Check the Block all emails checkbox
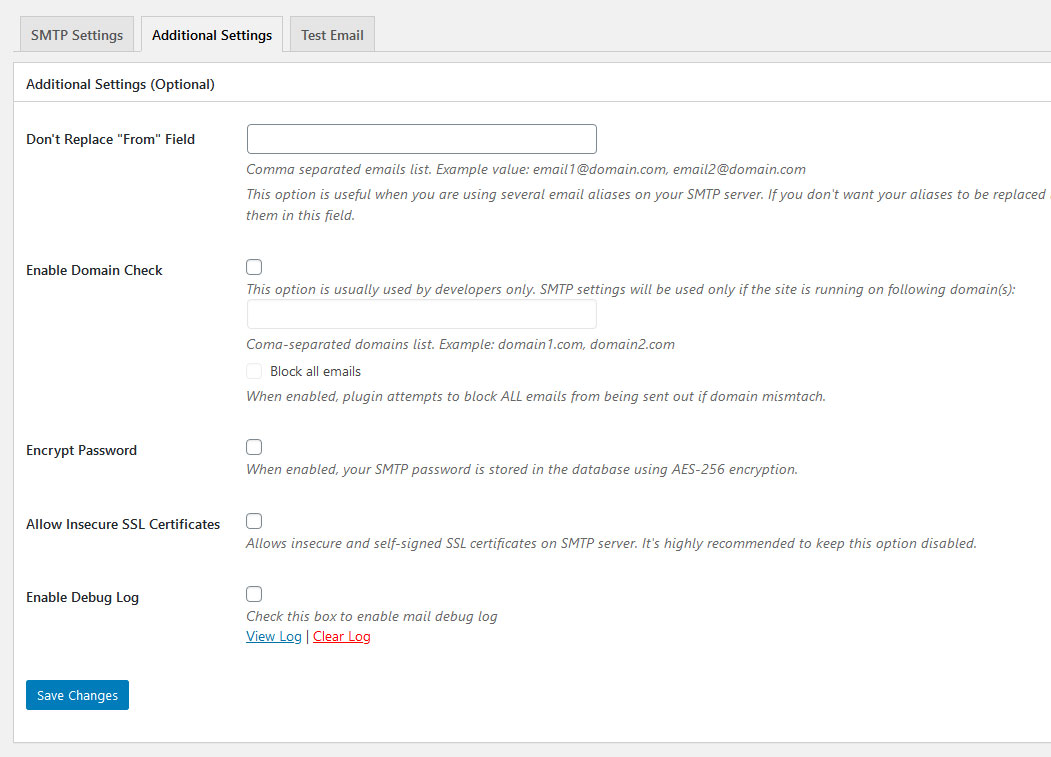The height and width of the screenshot is (757, 1051). (254, 371)
